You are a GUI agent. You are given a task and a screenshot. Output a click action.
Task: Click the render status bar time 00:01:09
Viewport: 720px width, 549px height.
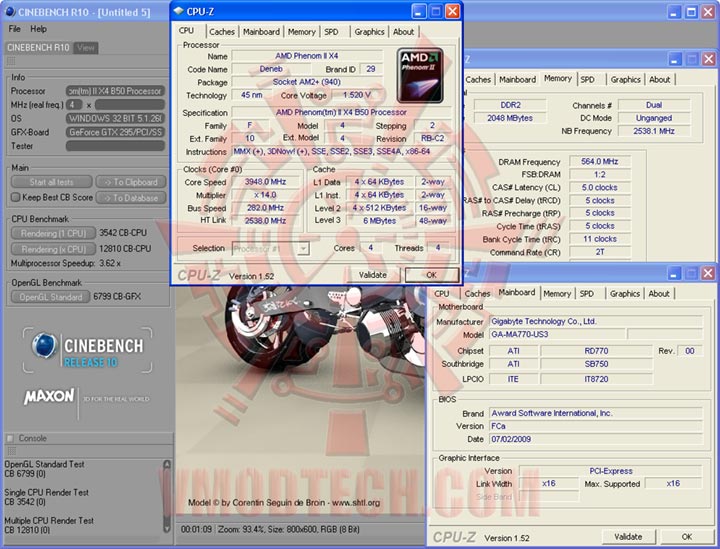(x=196, y=529)
